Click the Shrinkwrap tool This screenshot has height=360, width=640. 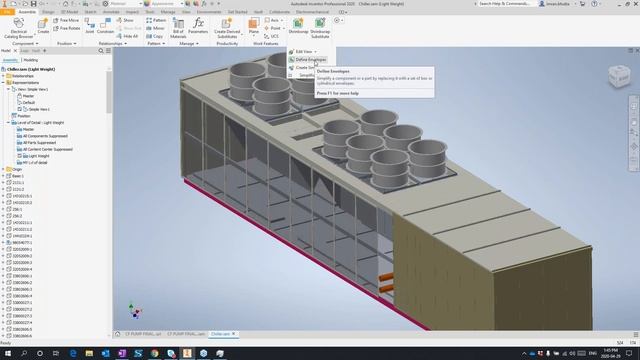click(x=298, y=26)
